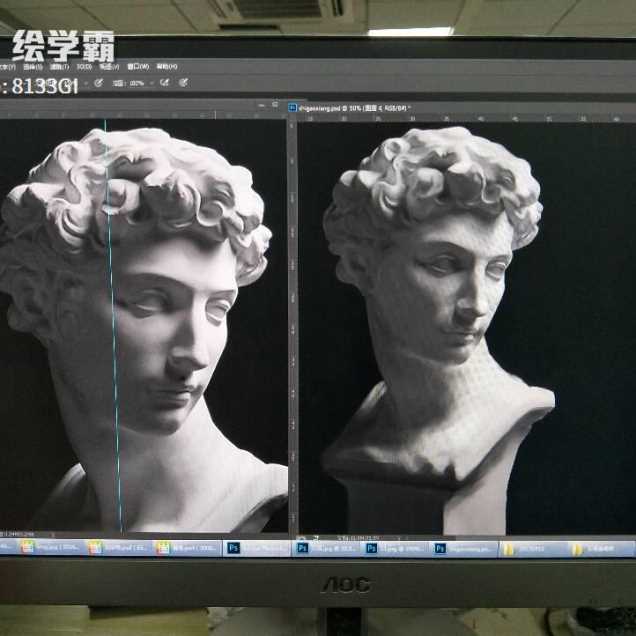Open third archive window on taskbar
This screenshot has height=636, width=636.
click(x=188, y=548)
